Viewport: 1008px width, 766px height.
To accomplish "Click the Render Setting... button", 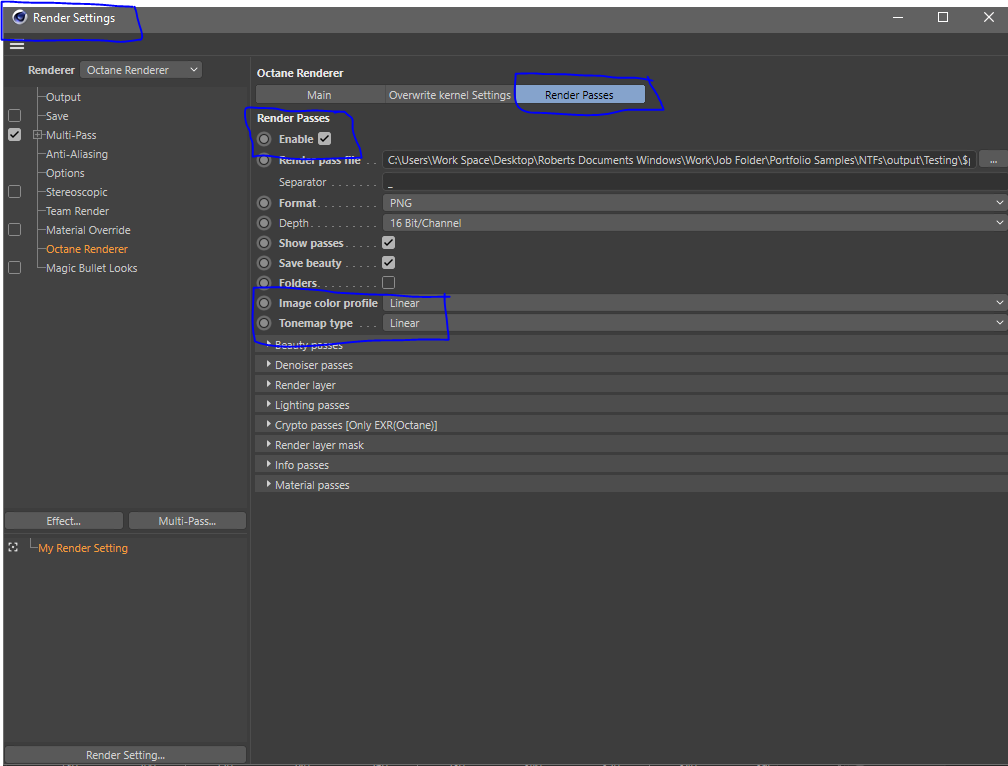I will click(125, 754).
